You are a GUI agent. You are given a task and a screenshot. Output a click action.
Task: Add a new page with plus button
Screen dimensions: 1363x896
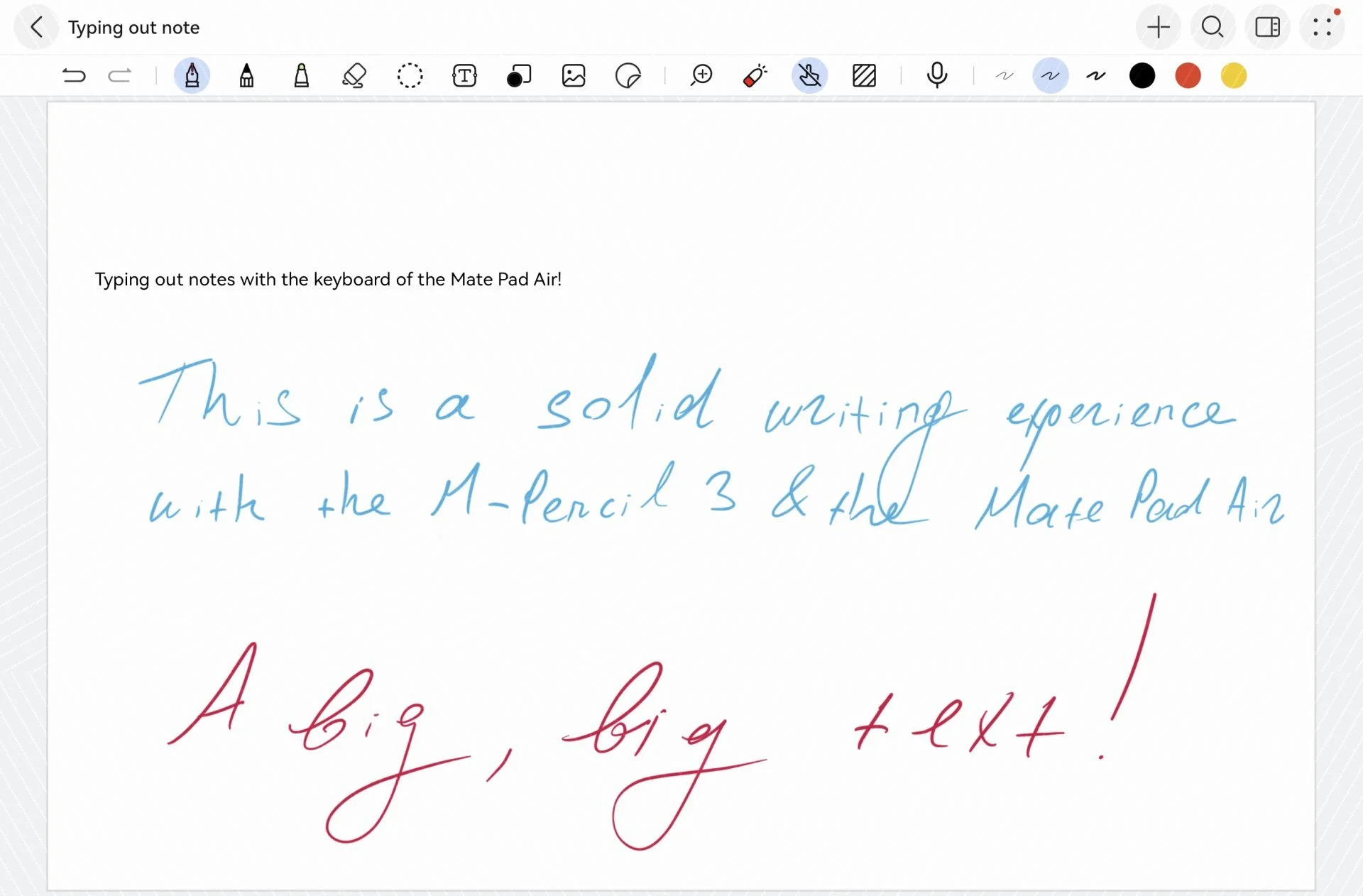point(1158,28)
